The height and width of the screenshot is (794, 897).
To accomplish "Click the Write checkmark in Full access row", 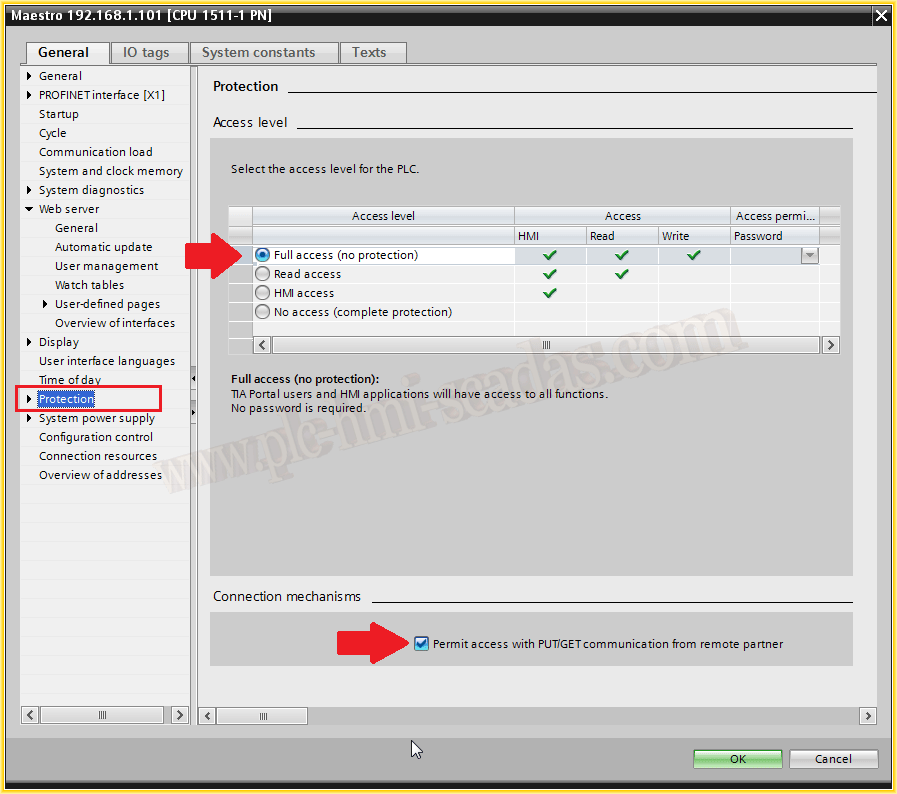I will click(693, 255).
